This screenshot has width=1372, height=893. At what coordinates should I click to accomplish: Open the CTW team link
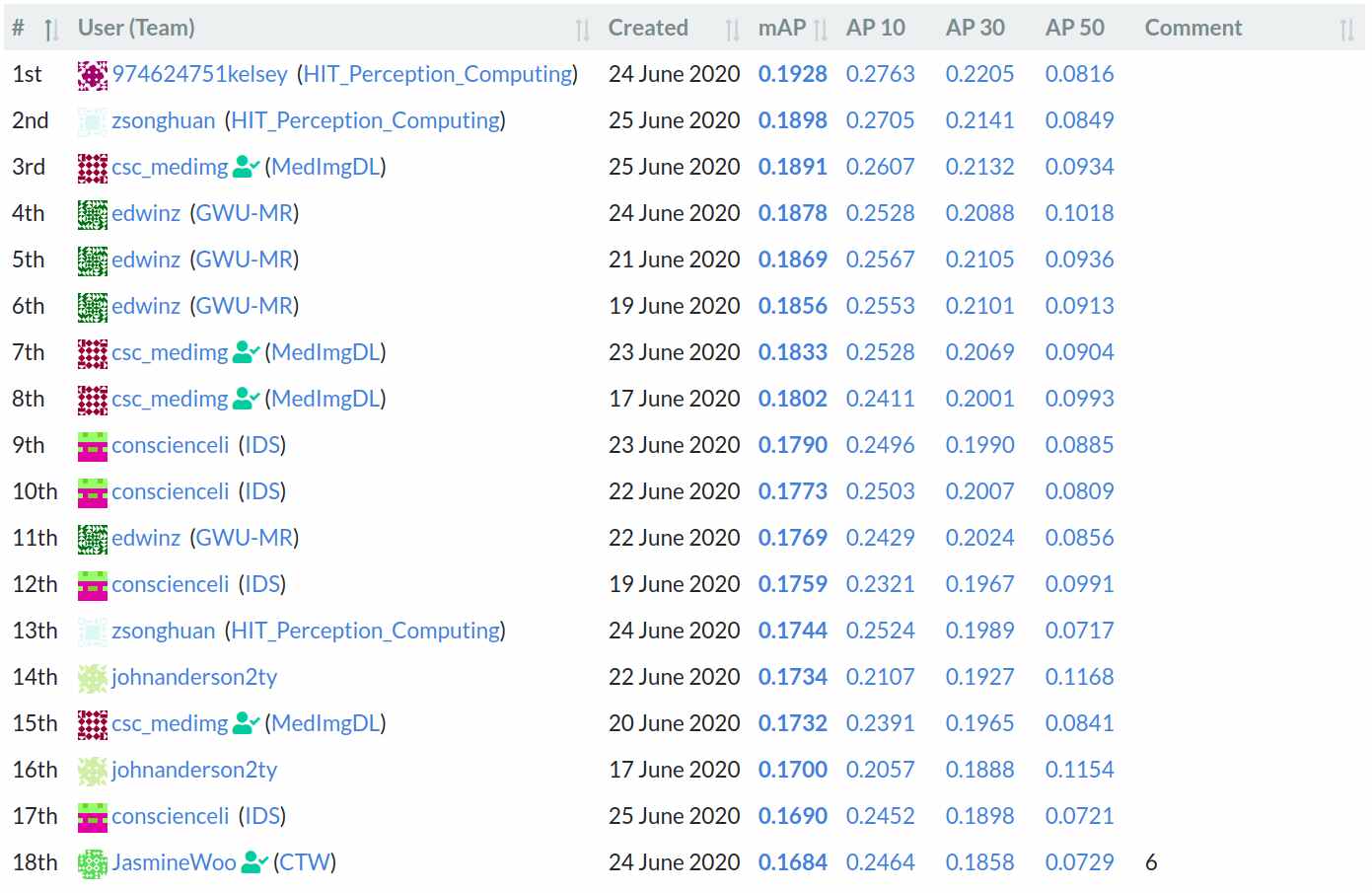305,862
